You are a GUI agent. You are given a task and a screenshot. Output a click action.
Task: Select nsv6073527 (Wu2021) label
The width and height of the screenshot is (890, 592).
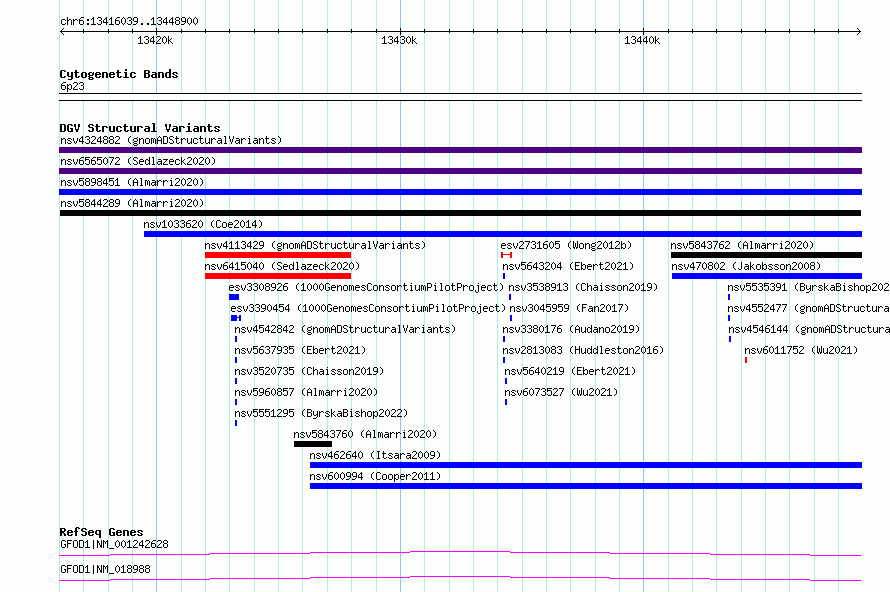[561, 392]
